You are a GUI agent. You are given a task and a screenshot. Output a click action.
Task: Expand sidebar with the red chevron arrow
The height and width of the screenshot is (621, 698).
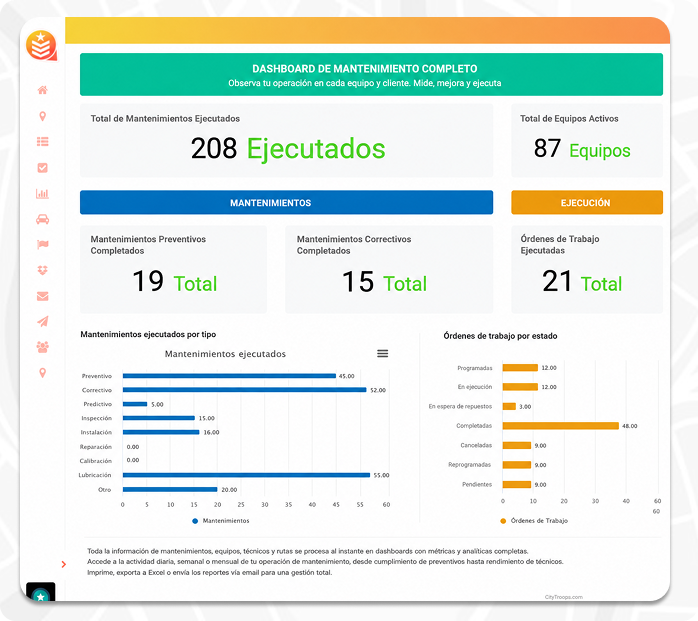point(64,564)
